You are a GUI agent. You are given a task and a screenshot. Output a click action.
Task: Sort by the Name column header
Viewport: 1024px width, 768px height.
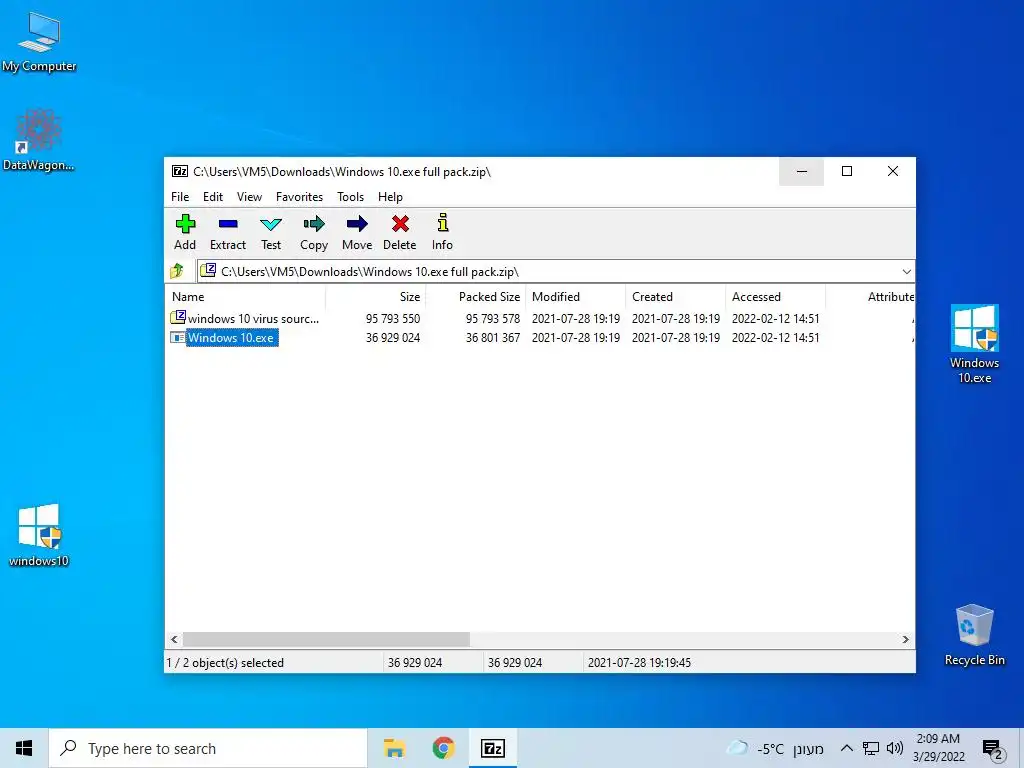point(245,296)
